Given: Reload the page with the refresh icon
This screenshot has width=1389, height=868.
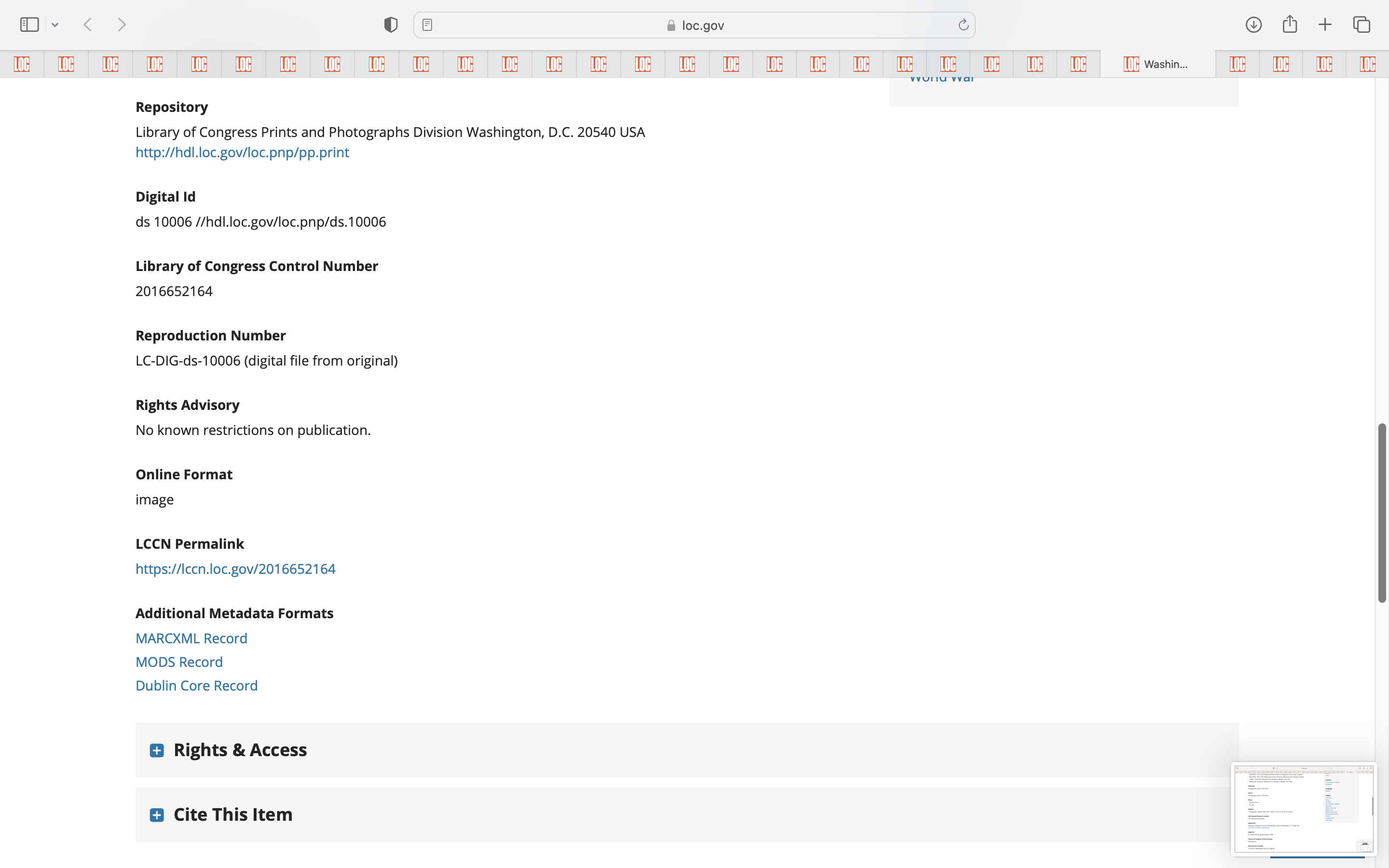Looking at the screenshot, I should point(963,25).
